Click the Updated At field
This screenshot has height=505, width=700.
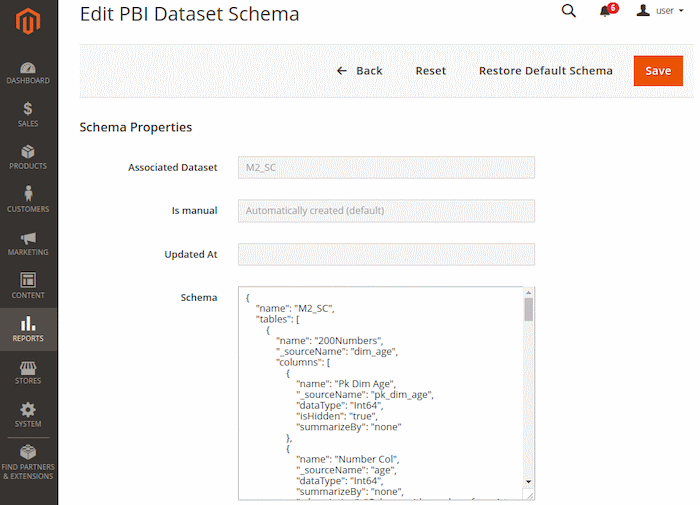click(386, 254)
